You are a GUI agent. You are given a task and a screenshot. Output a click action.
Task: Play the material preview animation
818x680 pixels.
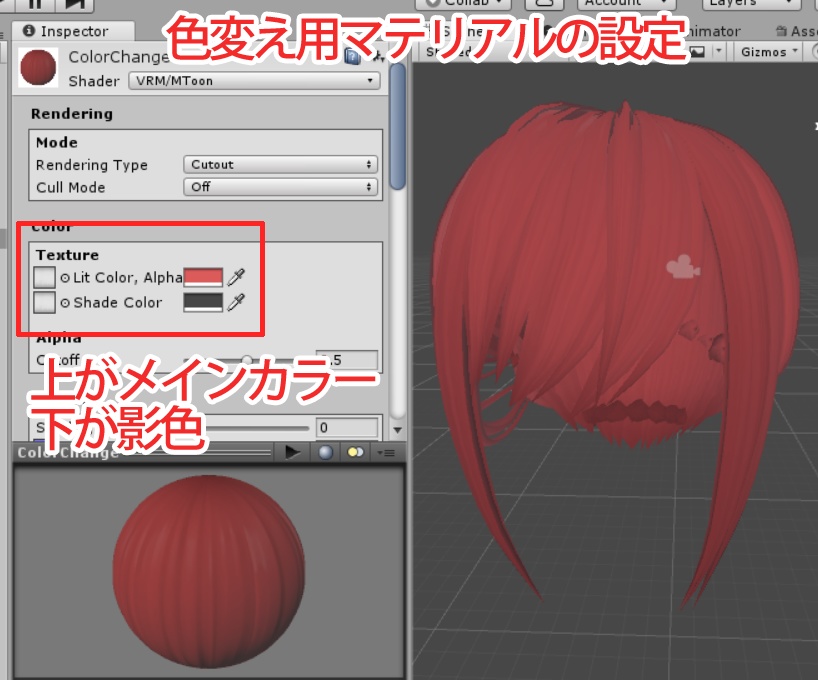click(293, 452)
